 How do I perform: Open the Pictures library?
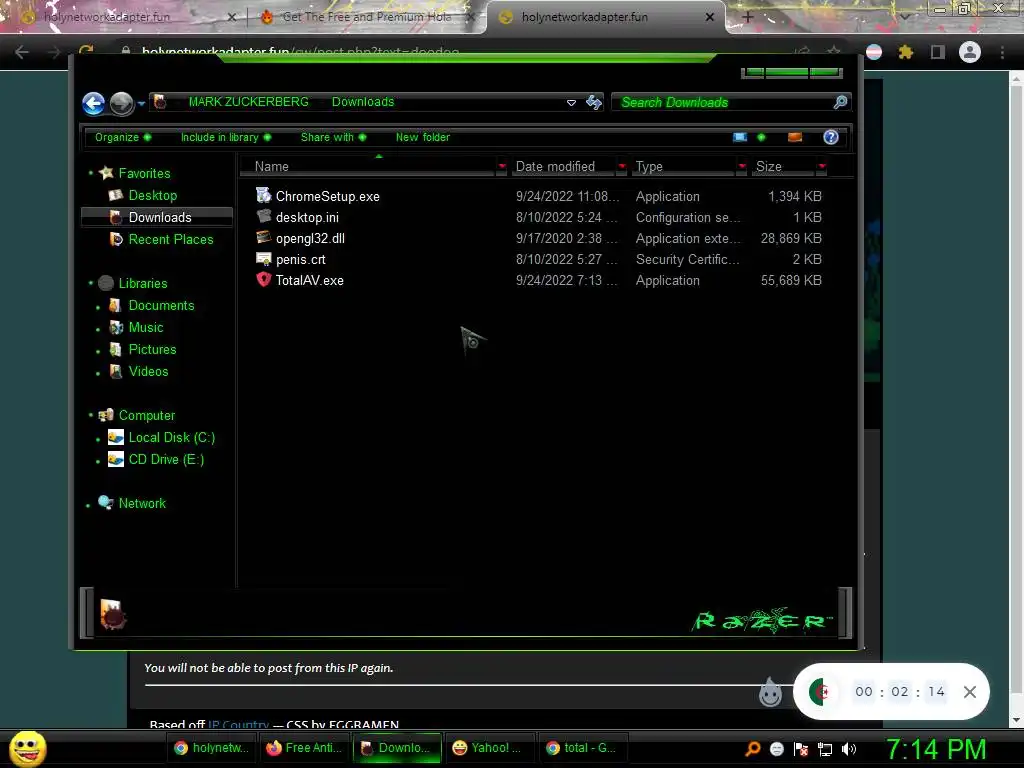(152, 349)
